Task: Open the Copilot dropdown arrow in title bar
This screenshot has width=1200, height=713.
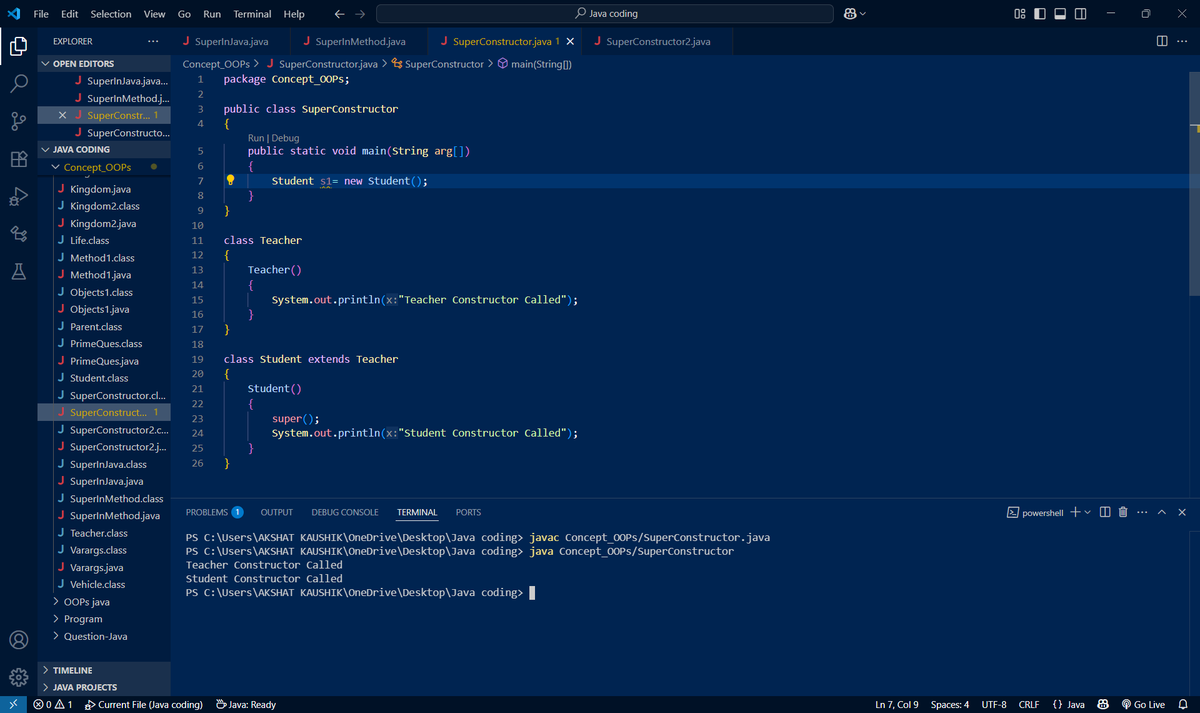Action: pos(863,13)
